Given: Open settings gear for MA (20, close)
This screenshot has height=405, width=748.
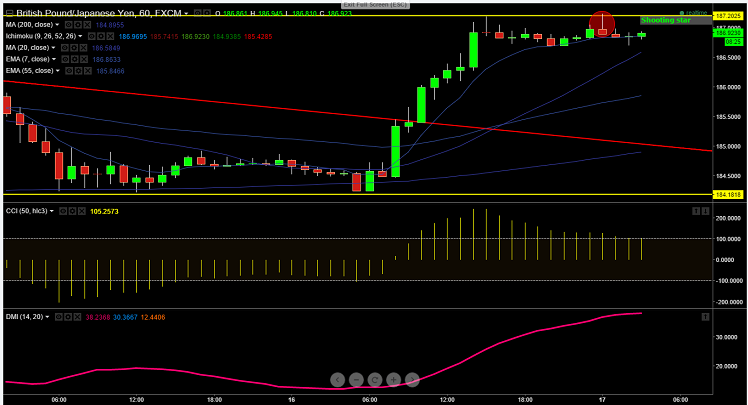Looking at the screenshot, I should (x=74, y=48).
